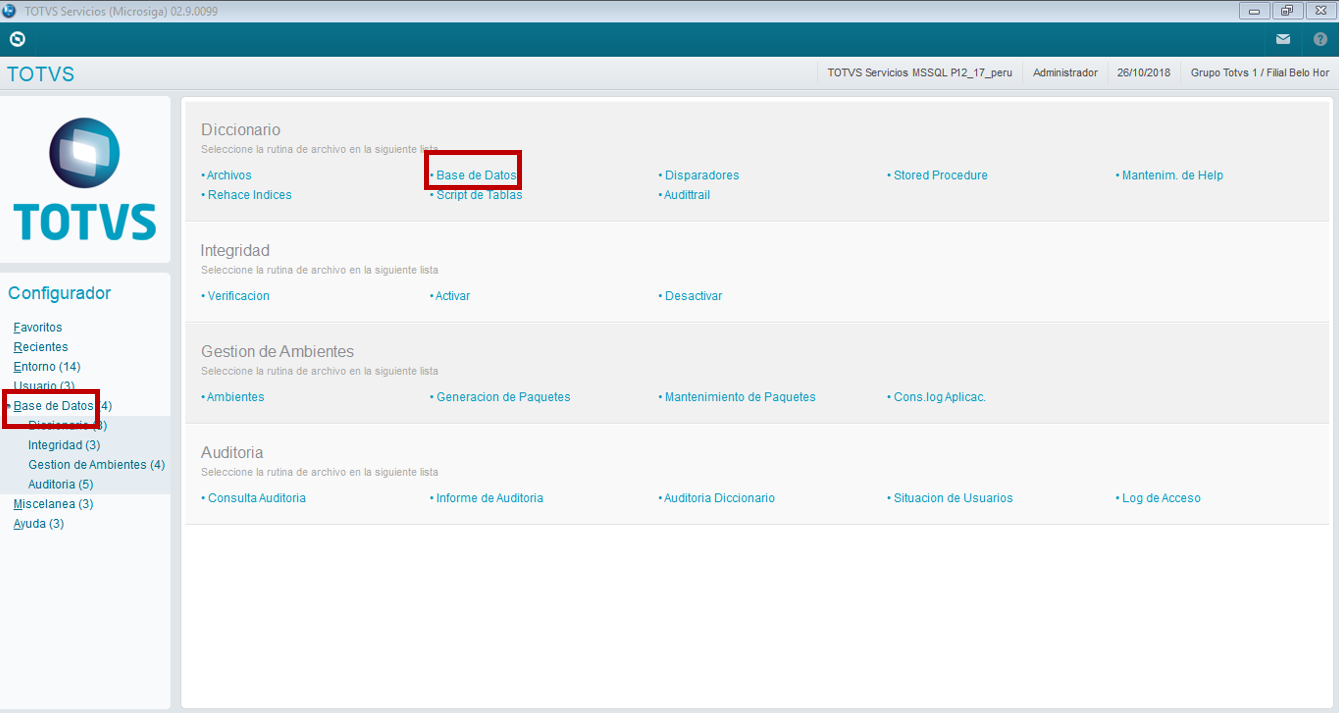Restore the application window

click(x=1287, y=11)
